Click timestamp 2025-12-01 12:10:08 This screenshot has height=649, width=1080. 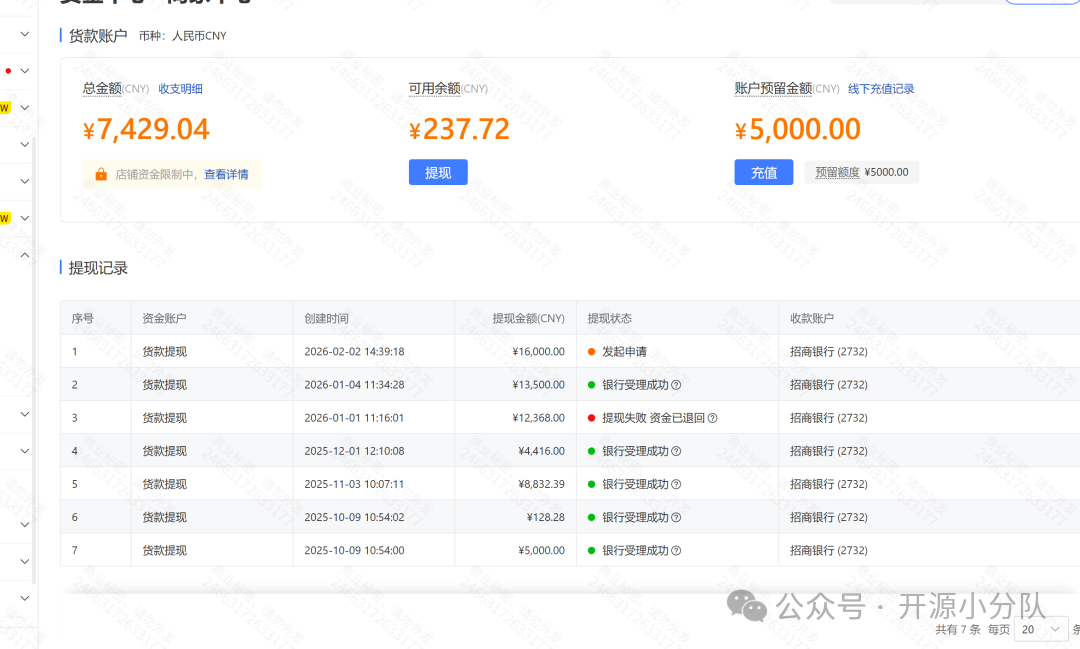(354, 451)
